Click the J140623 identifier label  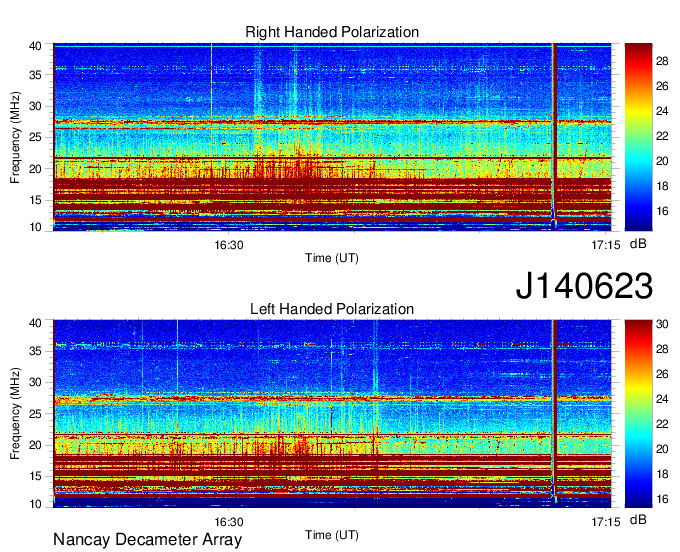[584, 286]
